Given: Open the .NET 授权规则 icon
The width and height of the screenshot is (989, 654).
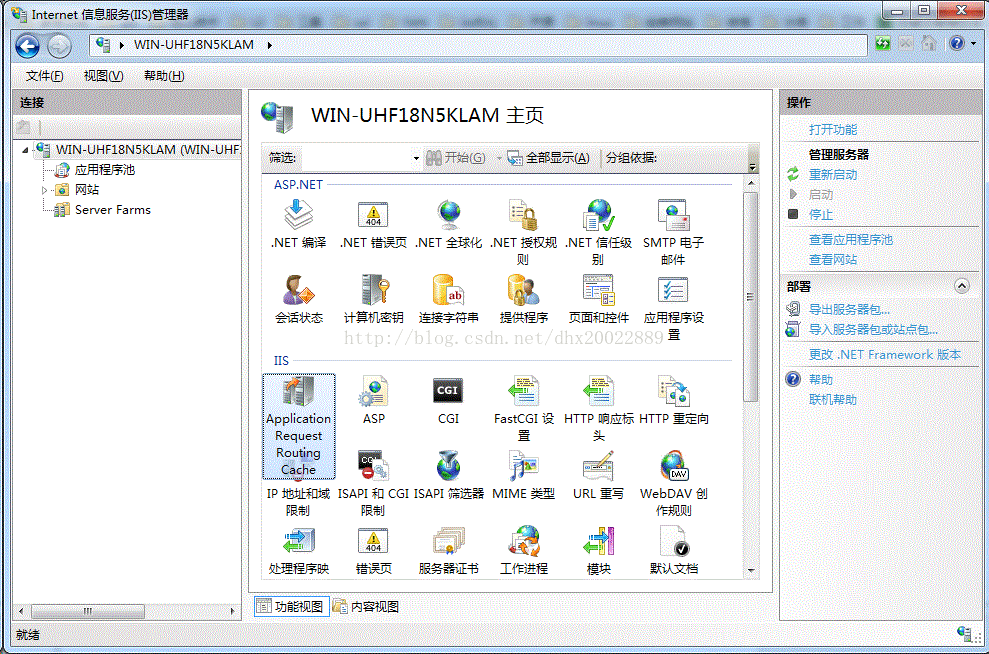Looking at the screenshot, I should pos(524,215).
